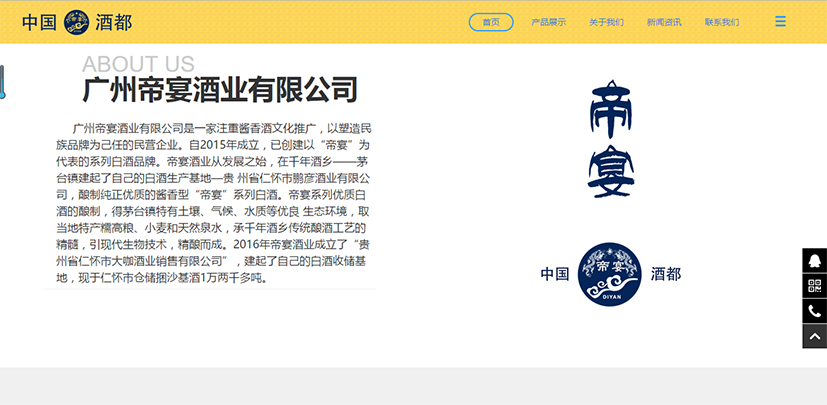
Task: Click the QQ chat icon in side widget
Action: [815, 261]
